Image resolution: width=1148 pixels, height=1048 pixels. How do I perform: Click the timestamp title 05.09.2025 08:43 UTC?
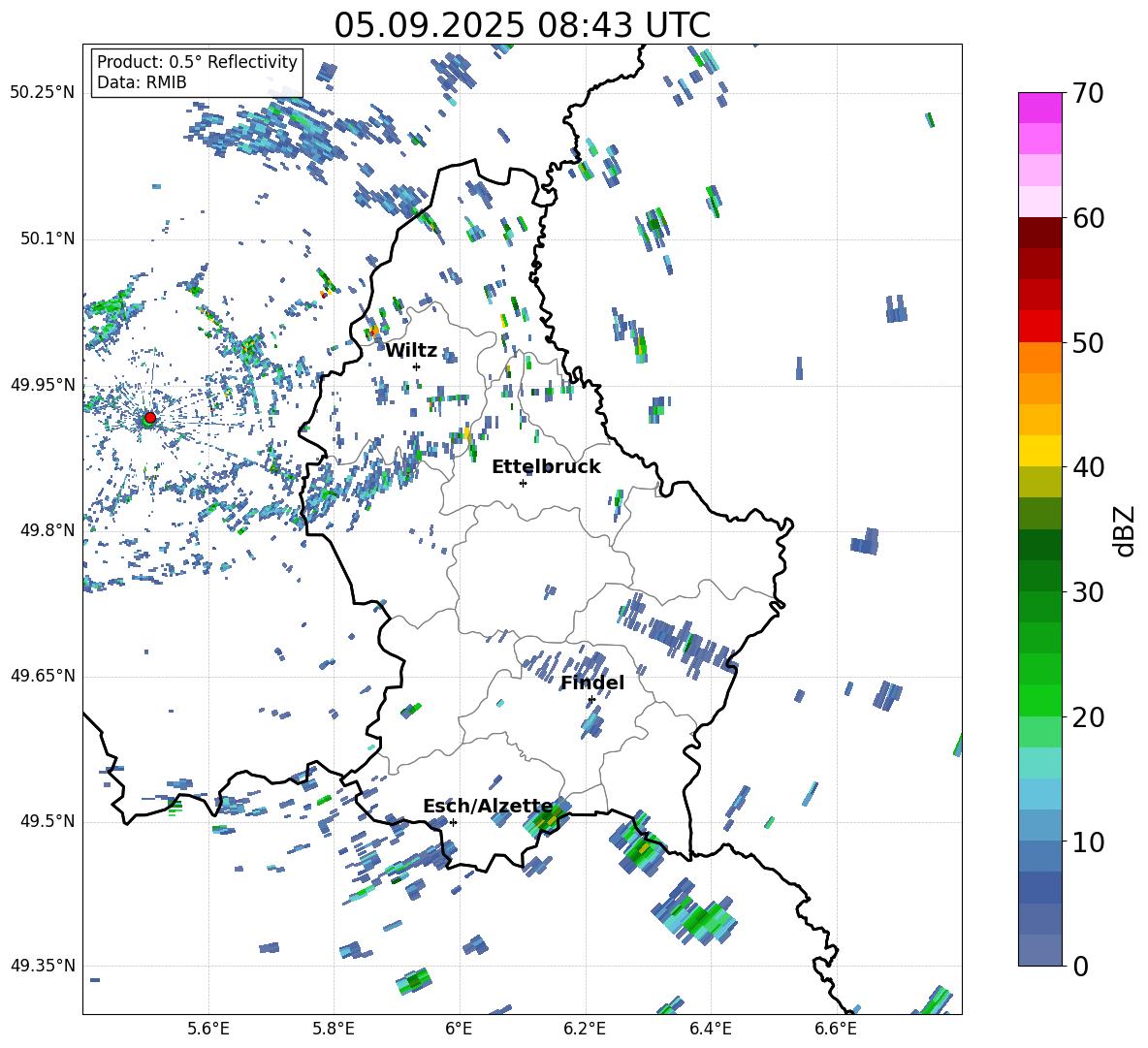(x=522, y=25)
